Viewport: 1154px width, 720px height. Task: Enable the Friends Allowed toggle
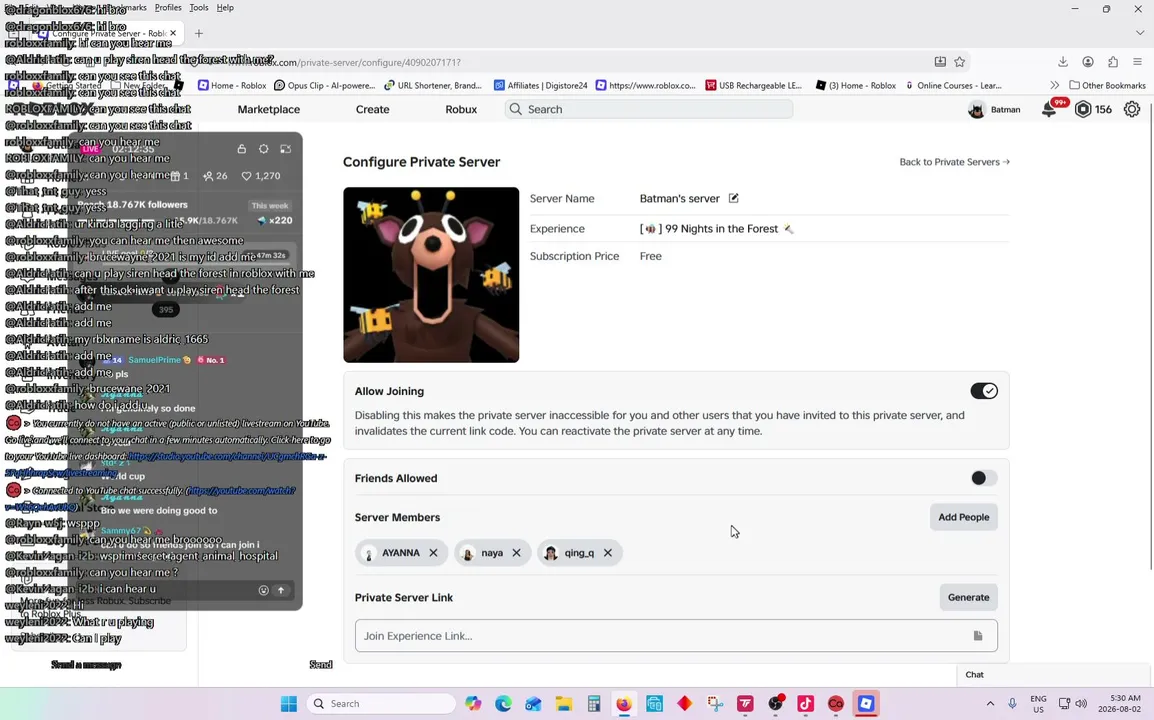(x=984, y=478)
